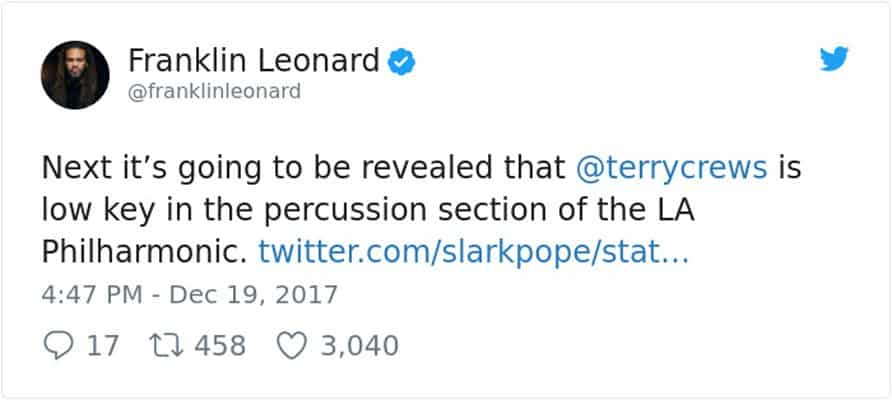Viewport: 892px width, 400px height.
Task: Click the @franklinleonard handle
Action: (x=214, y=92)
